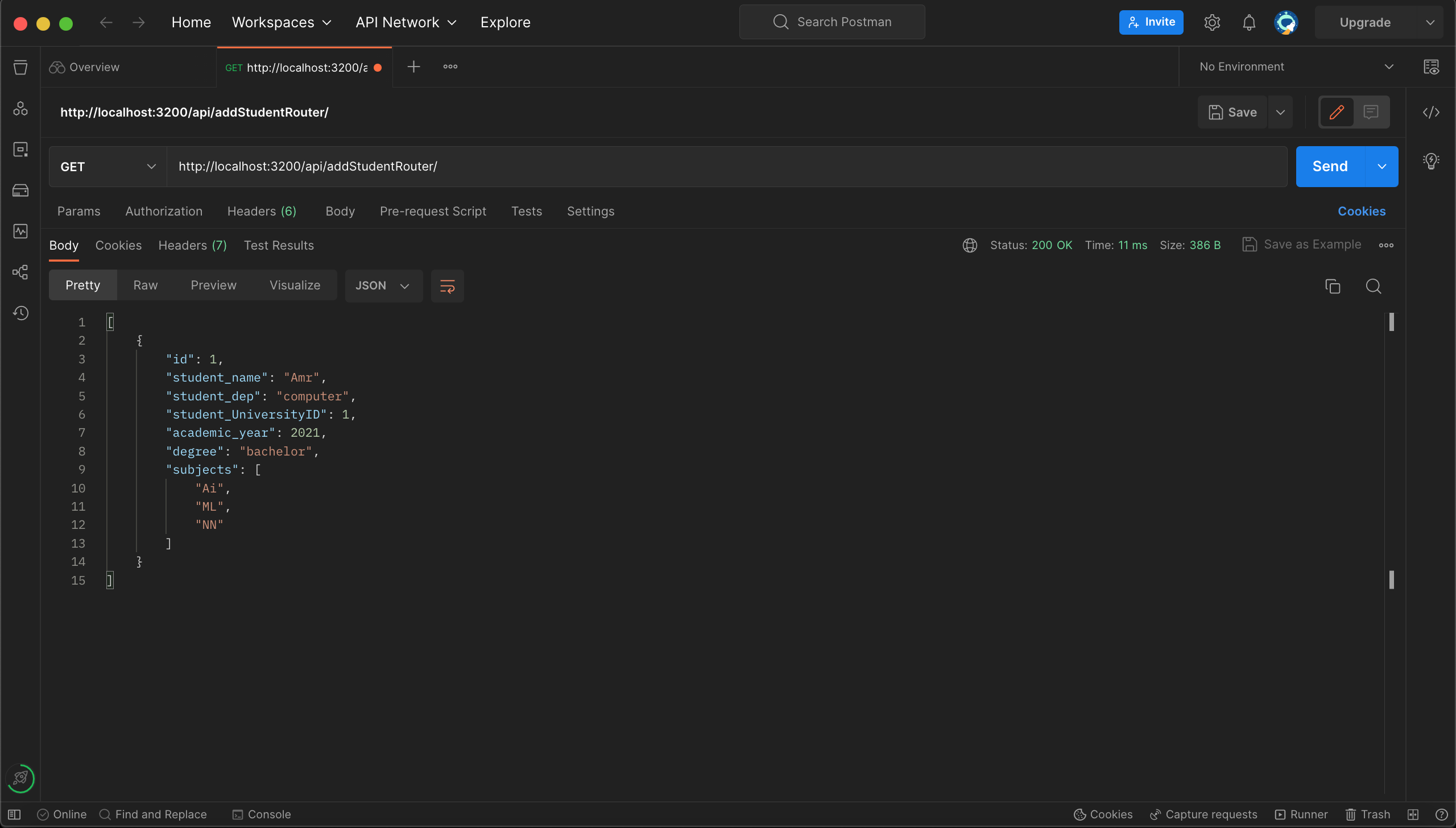Open the JSON format dropdown
Image resolution: width=1456 pixels, height=828 pixels.
point(384,286)
